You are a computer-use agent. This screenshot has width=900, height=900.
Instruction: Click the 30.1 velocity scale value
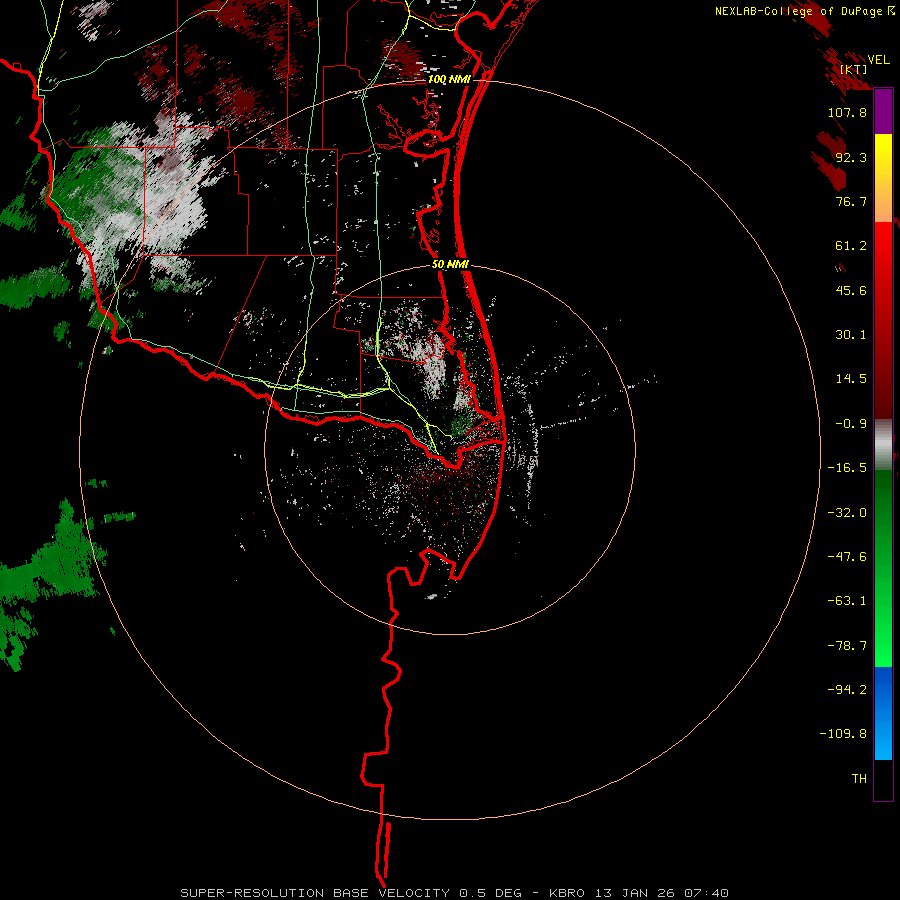point(851,335)
